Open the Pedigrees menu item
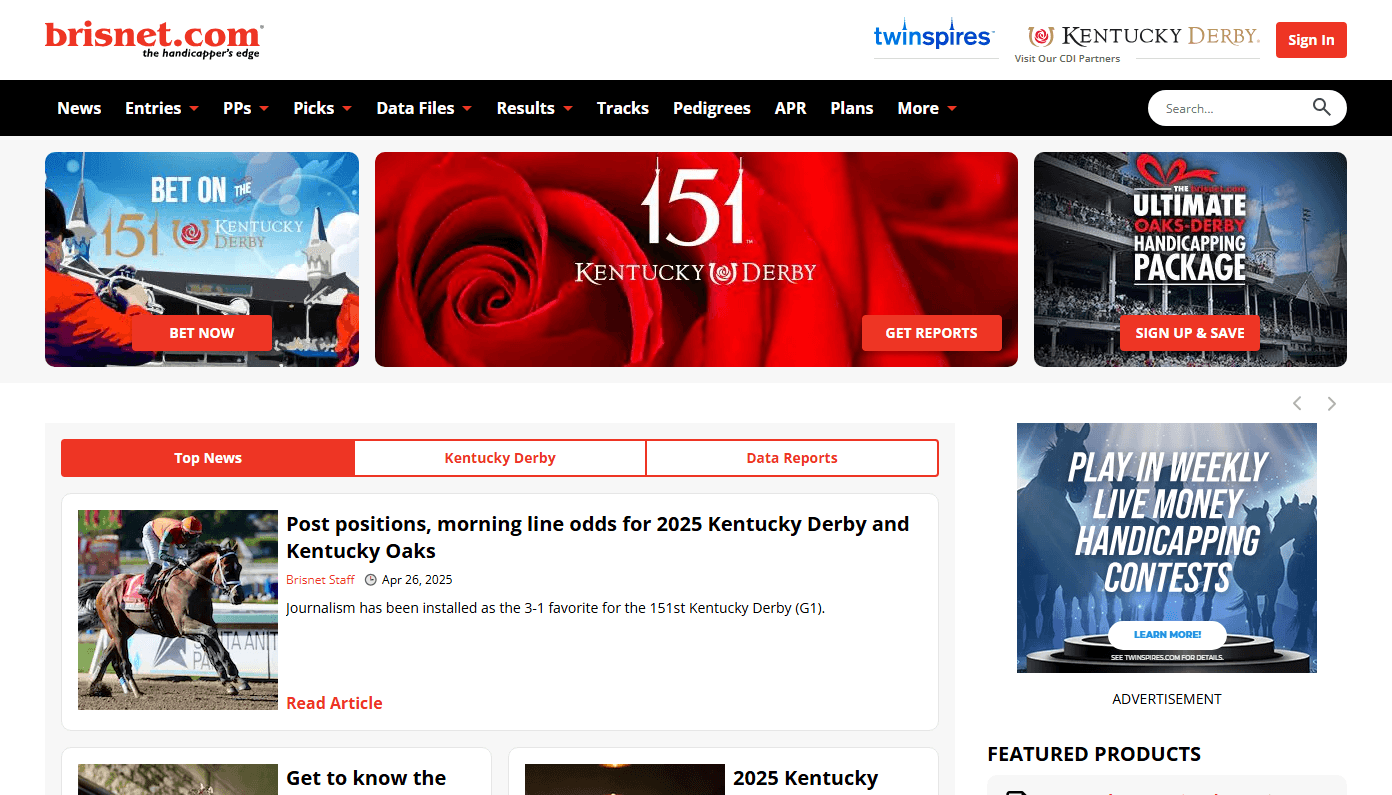The image size is (1392, 795). pos(712,108)
